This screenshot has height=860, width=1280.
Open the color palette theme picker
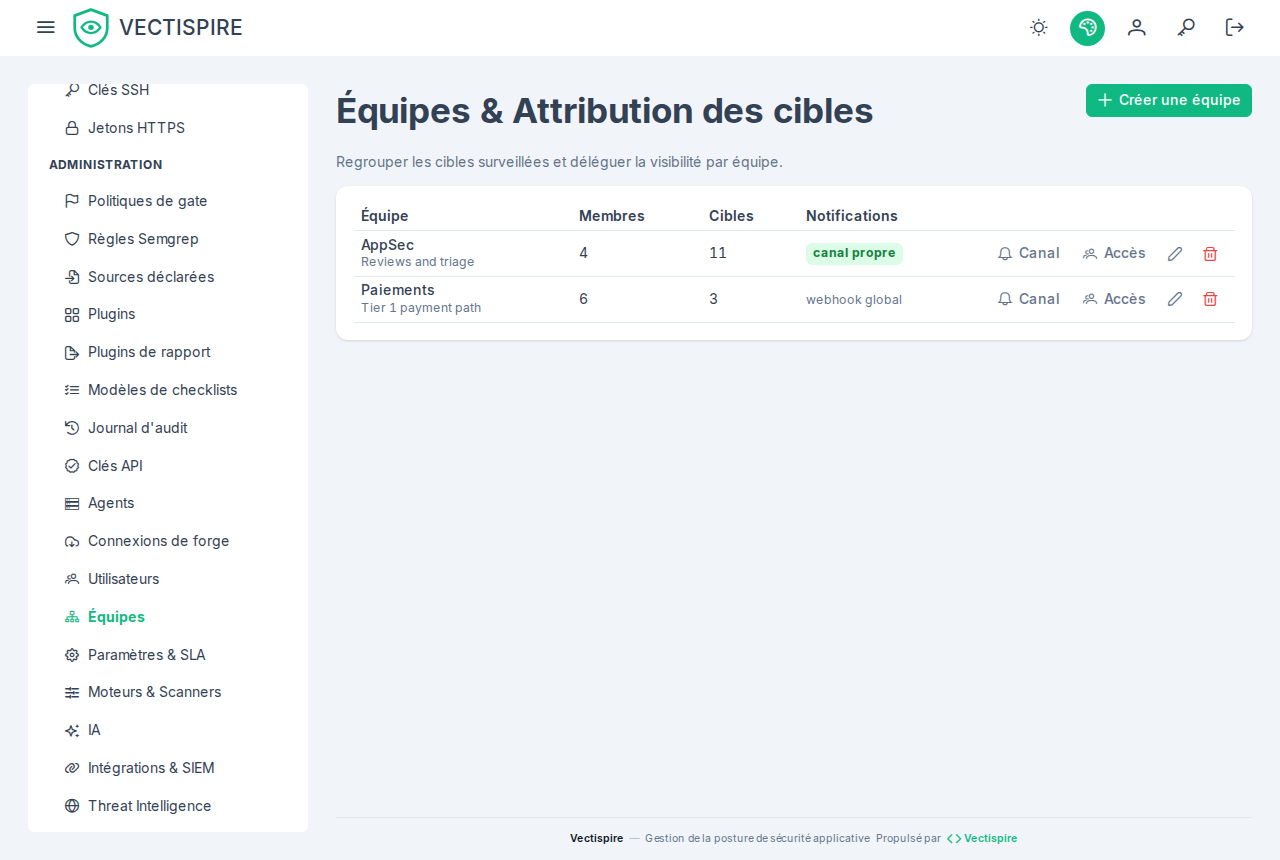click(1087, 28)
